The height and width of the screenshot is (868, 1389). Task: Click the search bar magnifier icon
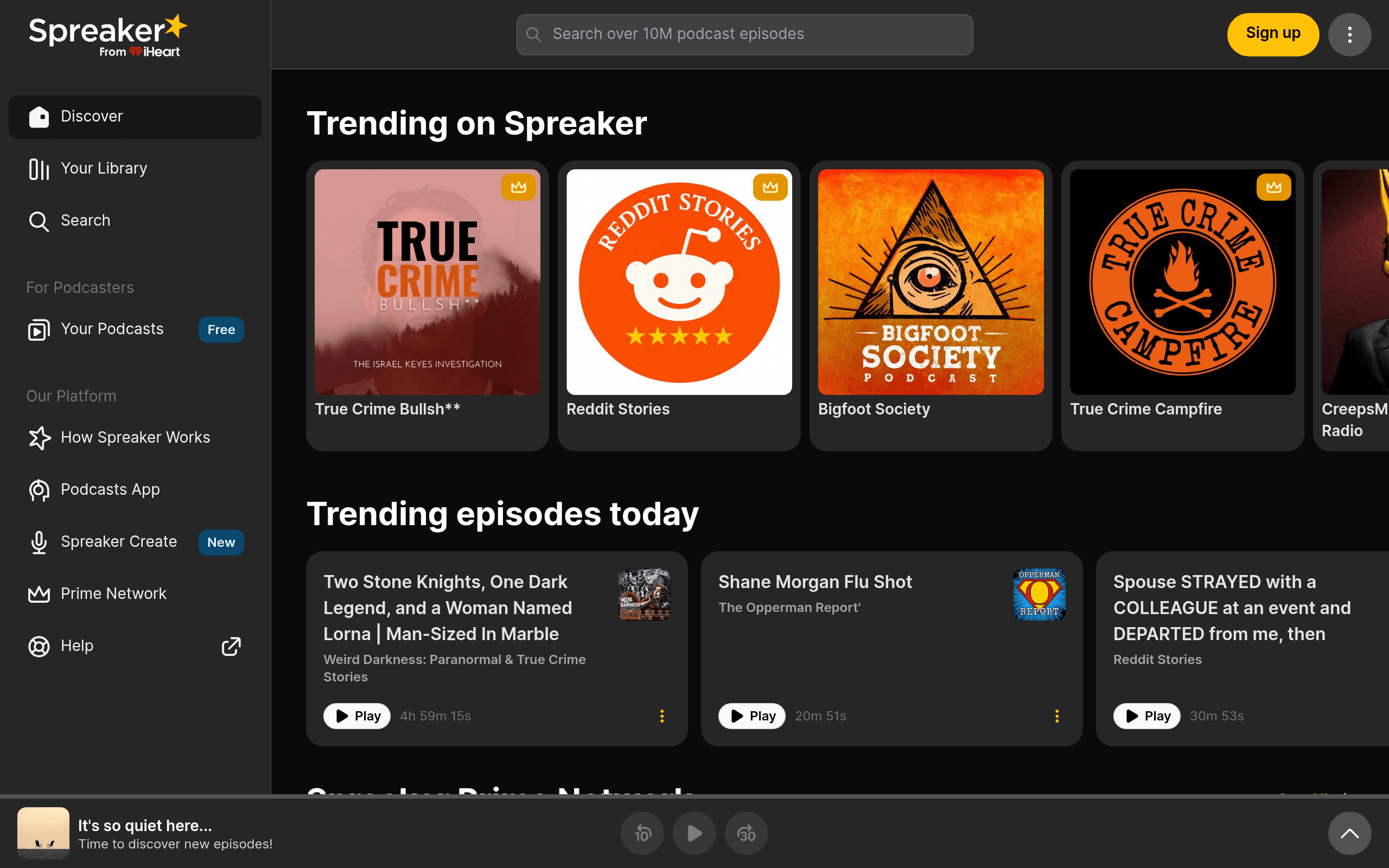[534, 34]
